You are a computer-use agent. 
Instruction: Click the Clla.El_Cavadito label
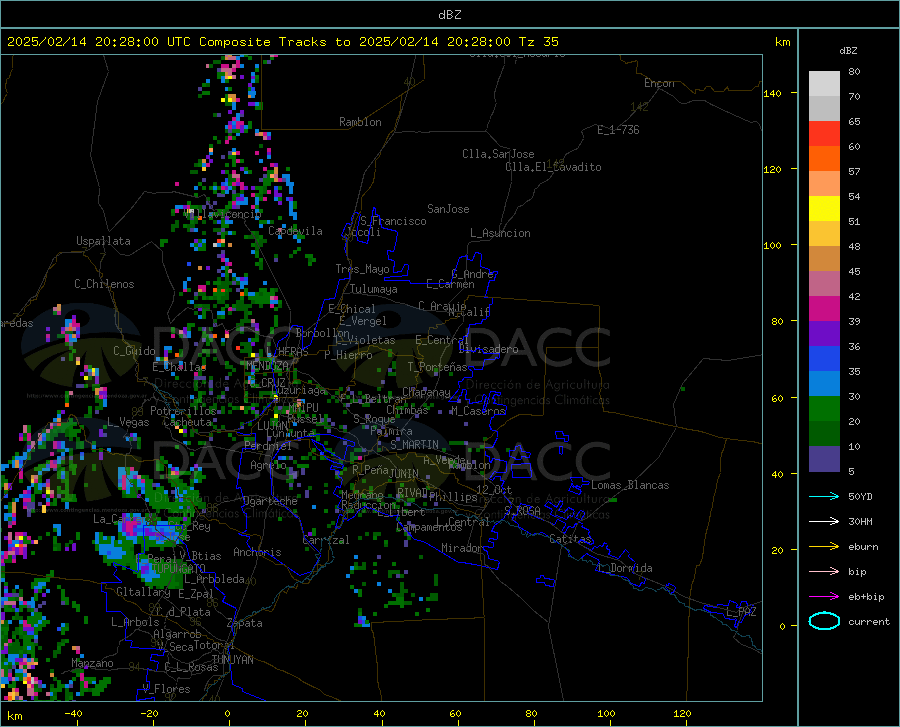(553, 167)
